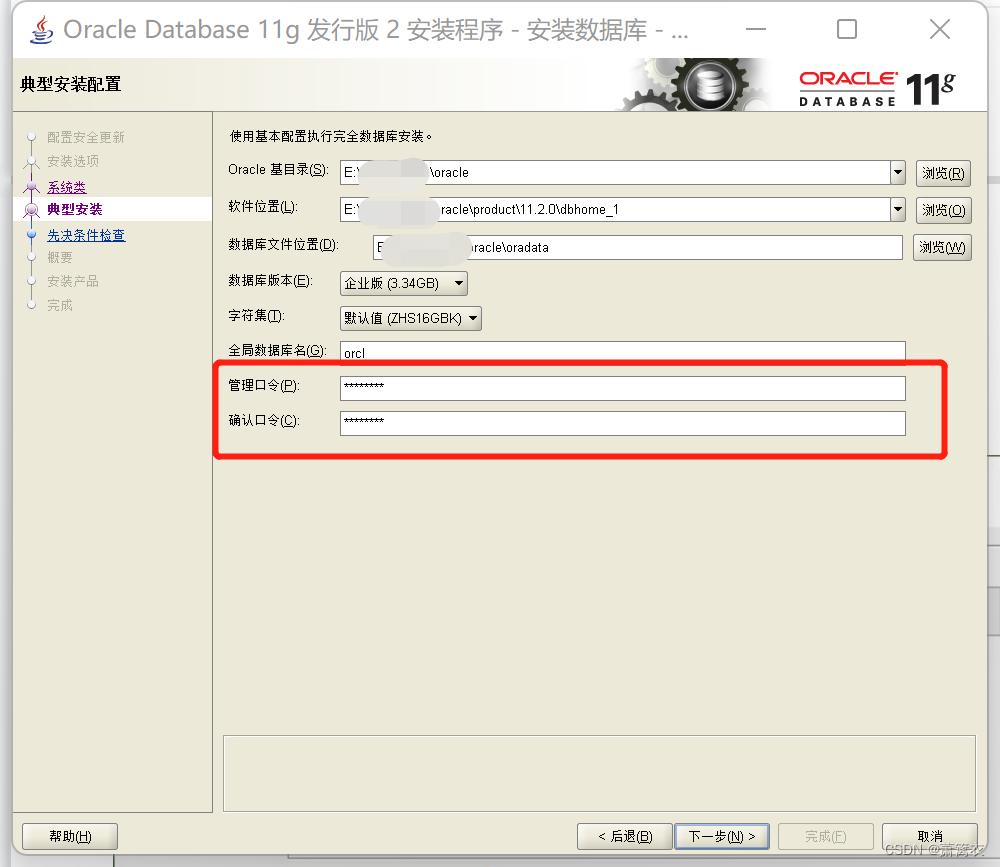Screen dimensions: 1000x867
Task: Go to 系统类 step in sidebar
Action: tap(66, 187)
